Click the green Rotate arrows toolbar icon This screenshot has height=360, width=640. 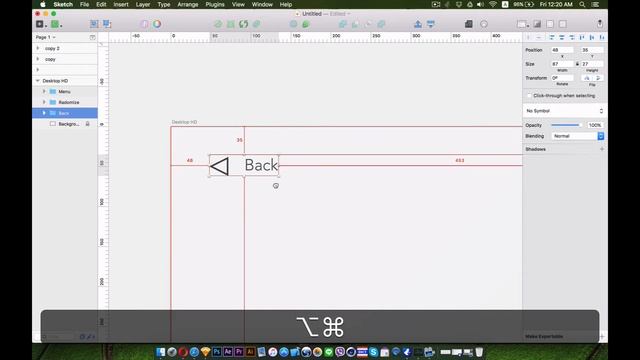point(244,24)
